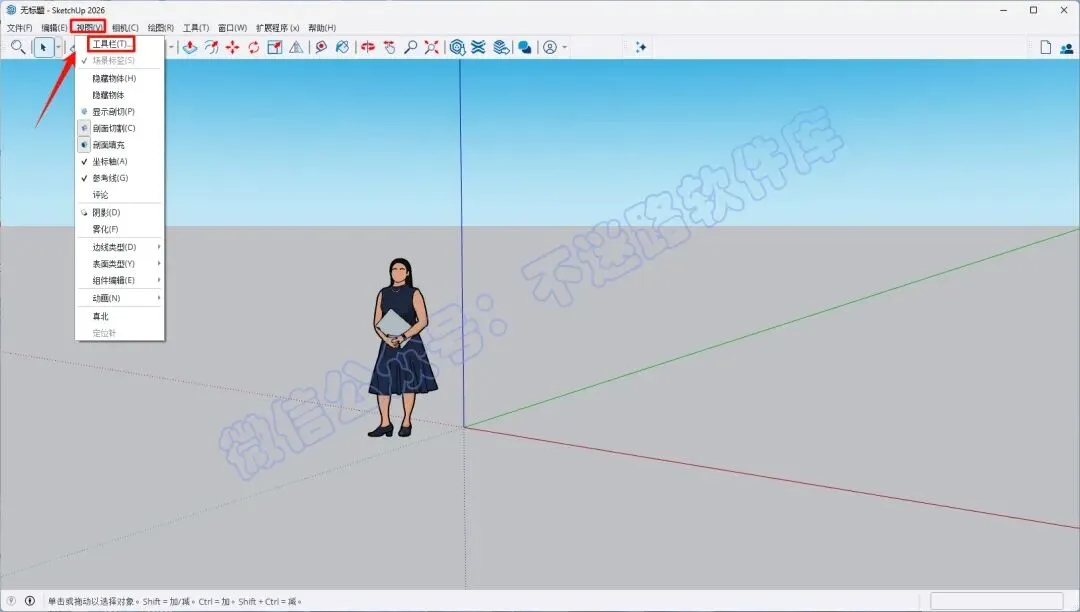
Task: Open the 编辑(E) menu
Action: 54,28
